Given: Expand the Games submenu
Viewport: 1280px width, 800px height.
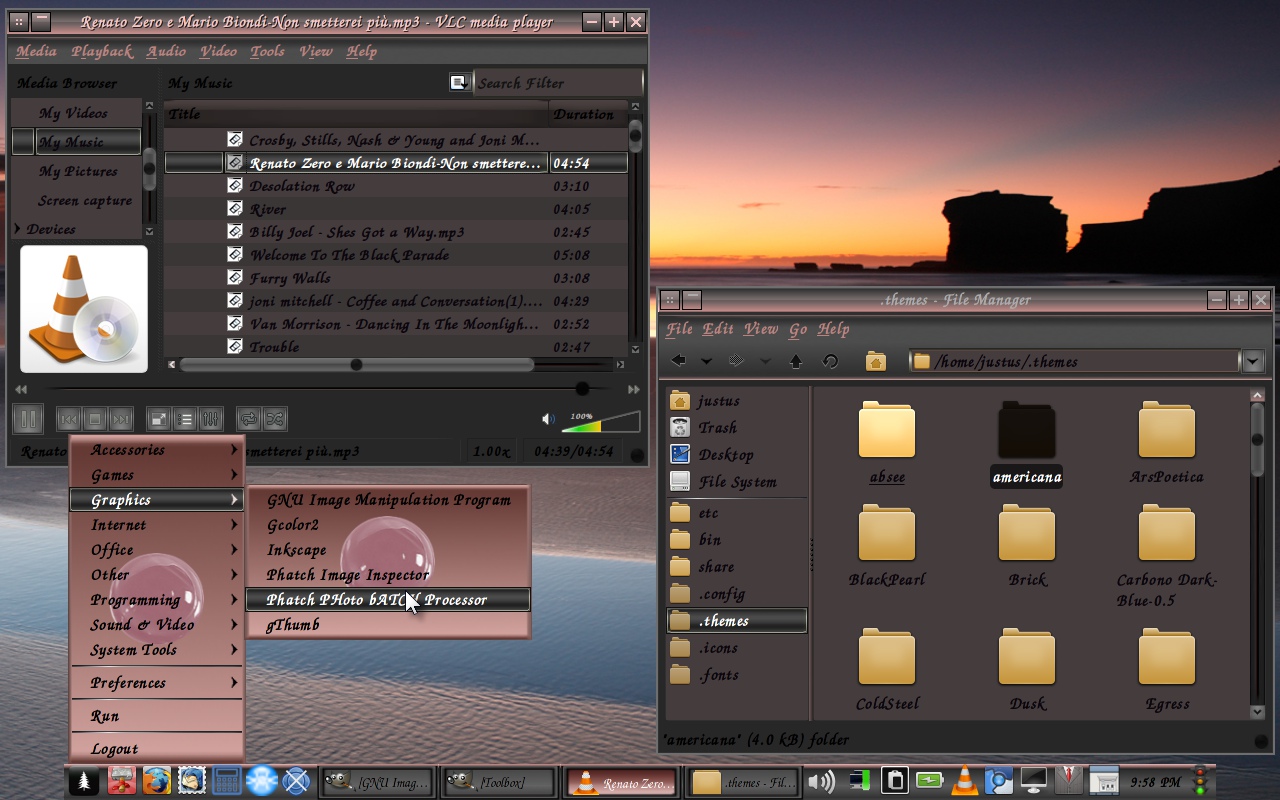Looking at the screenshot, I should coord(157,475).
